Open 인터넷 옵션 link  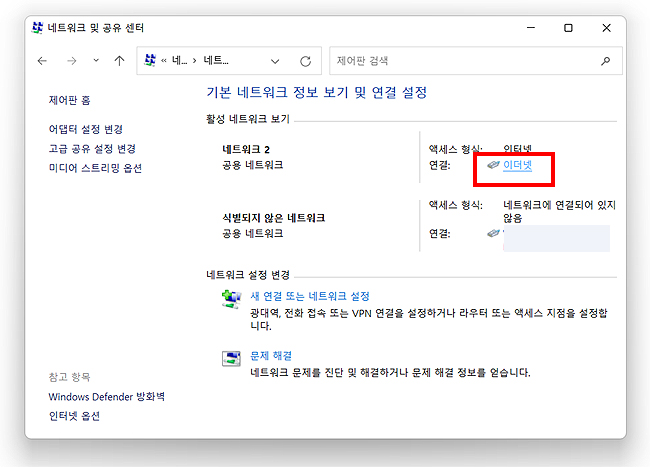click(74, 416)
